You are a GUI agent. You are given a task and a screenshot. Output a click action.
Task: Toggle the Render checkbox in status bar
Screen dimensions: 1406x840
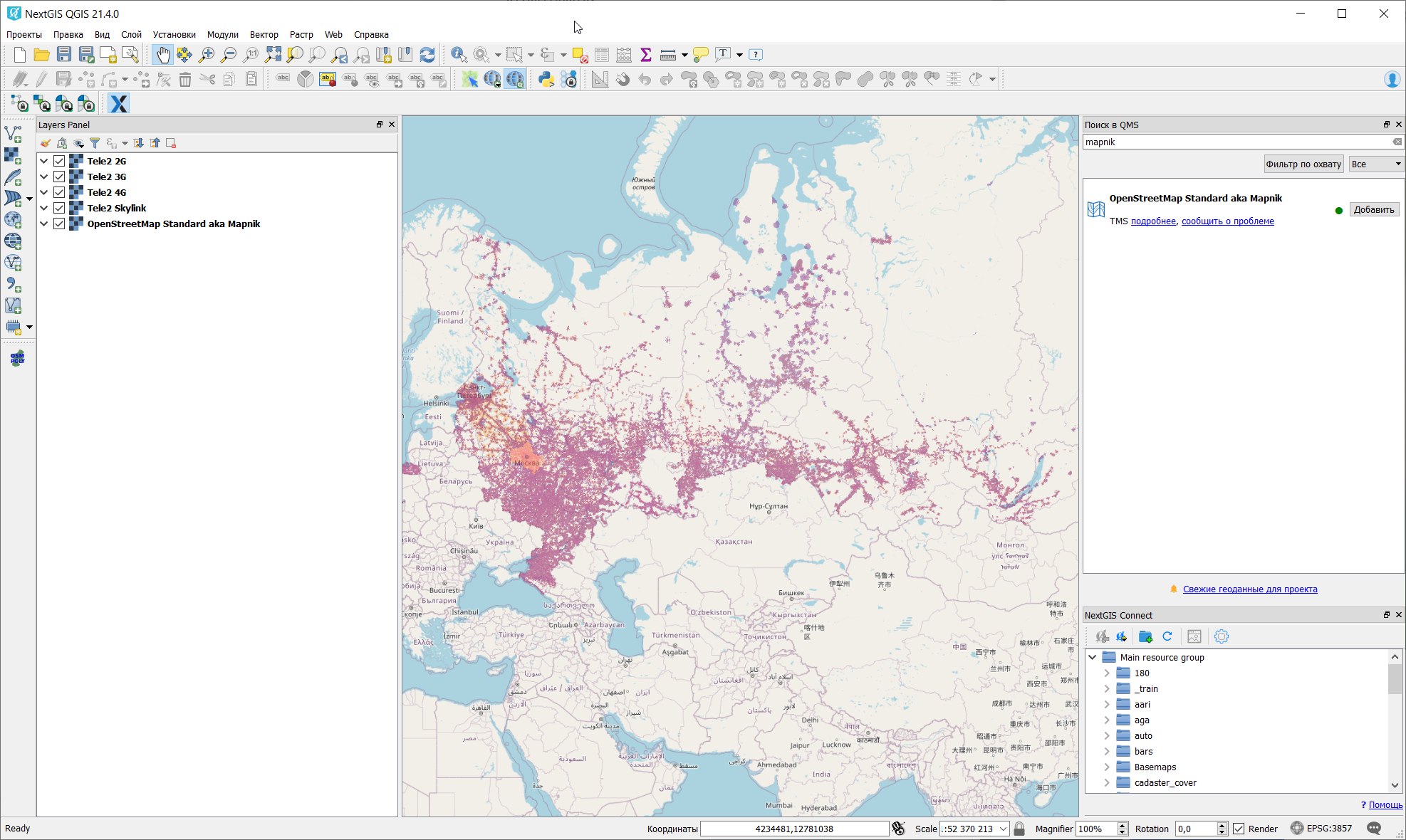(1239, 829)
